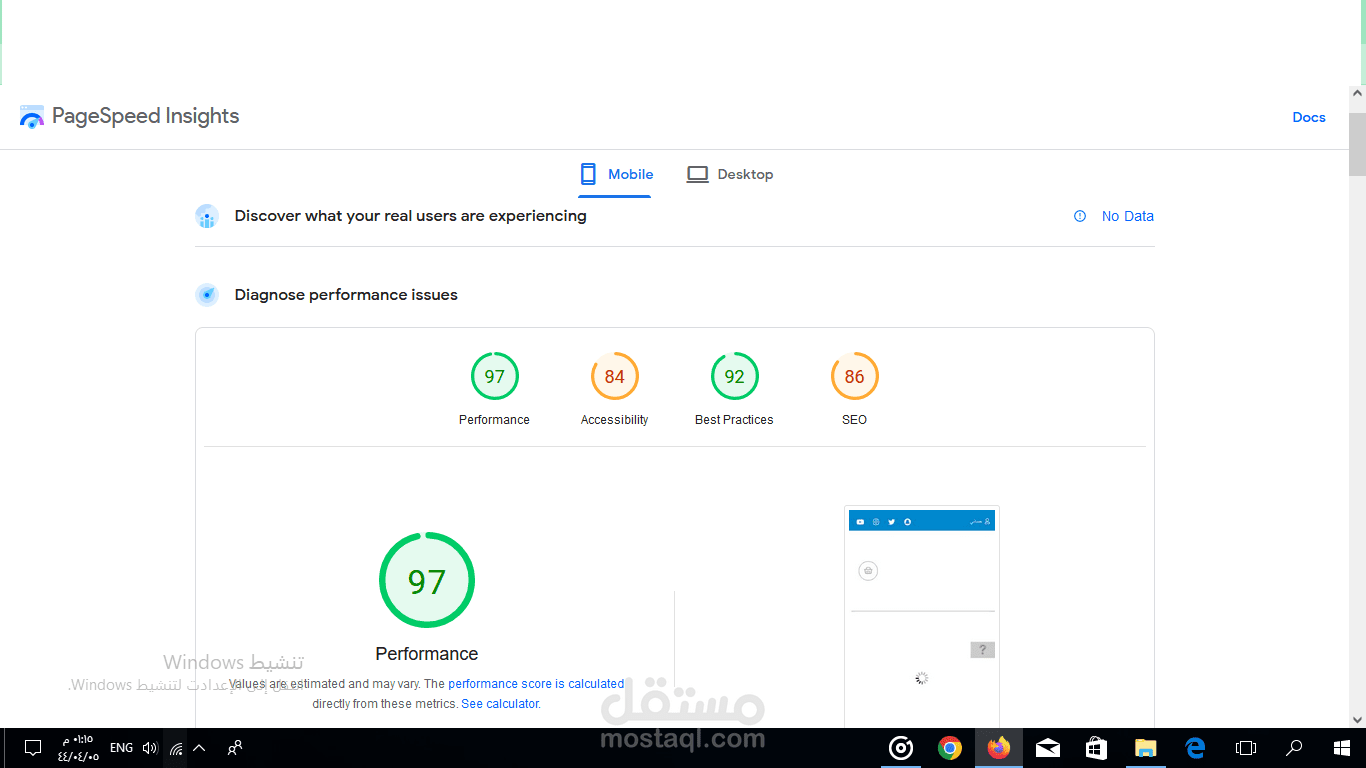Open the volume speaker tray icon
This screenshot has width=1366, height=768.
coord(150,748)
